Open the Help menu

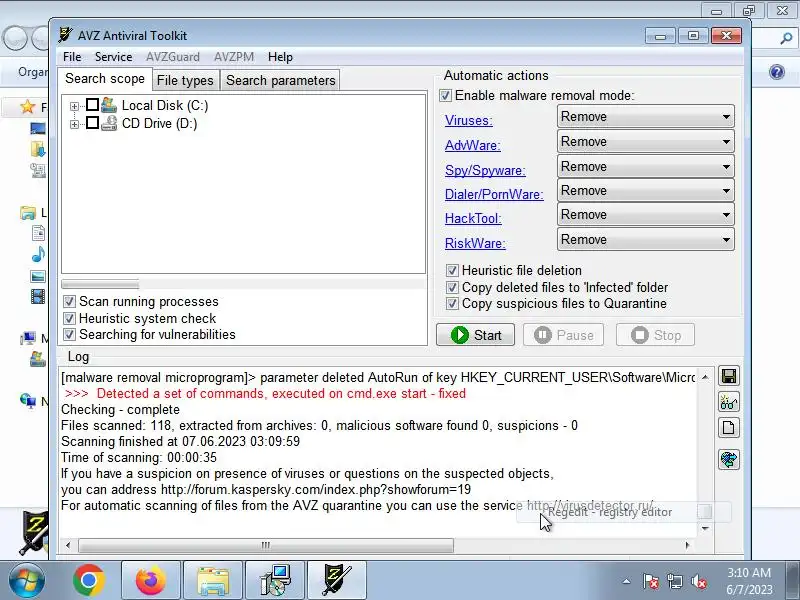[280, 57]
